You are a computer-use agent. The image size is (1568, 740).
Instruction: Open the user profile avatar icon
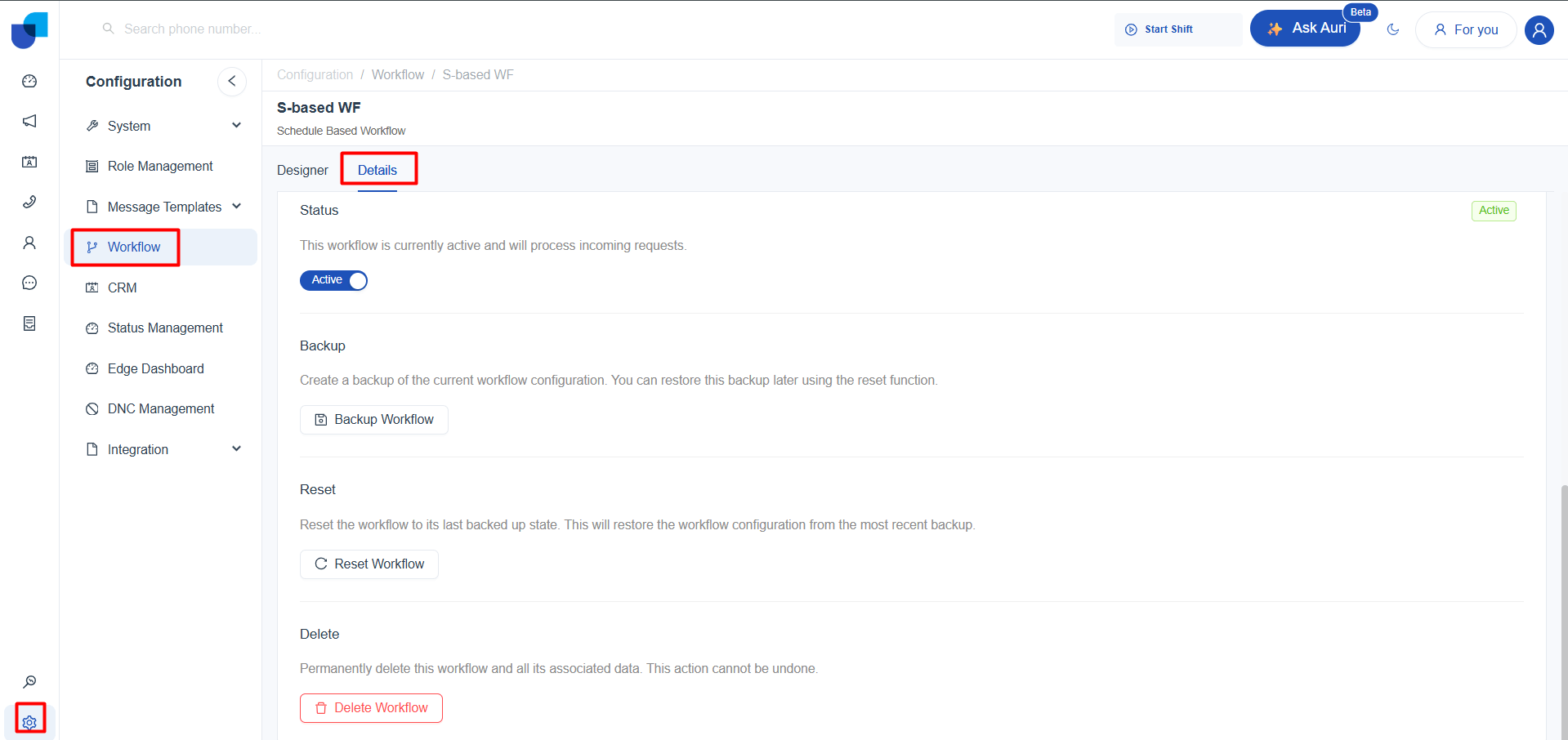pyautogui.click(x=1539, y=30)
